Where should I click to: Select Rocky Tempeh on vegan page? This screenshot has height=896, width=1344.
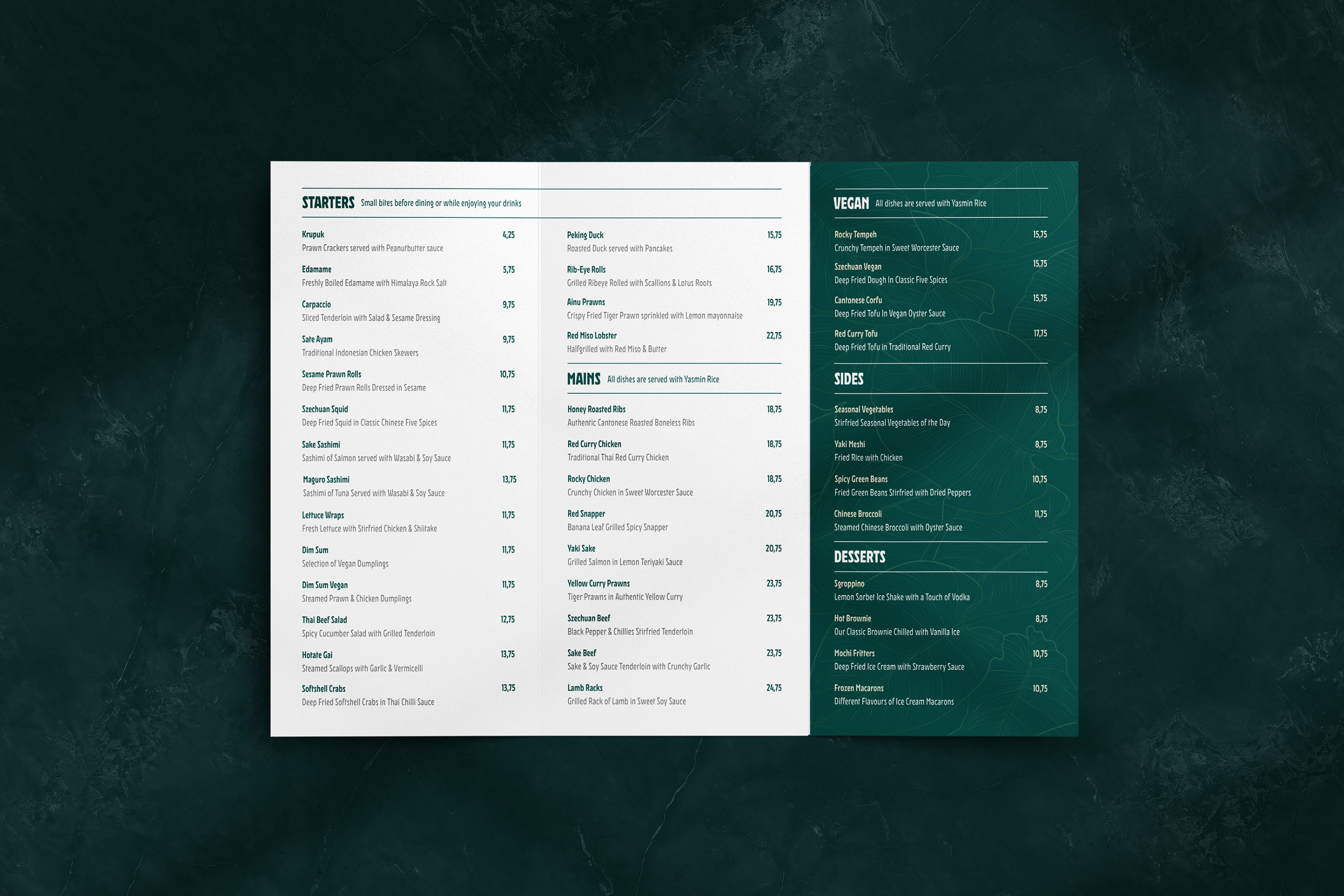point(855,234)
